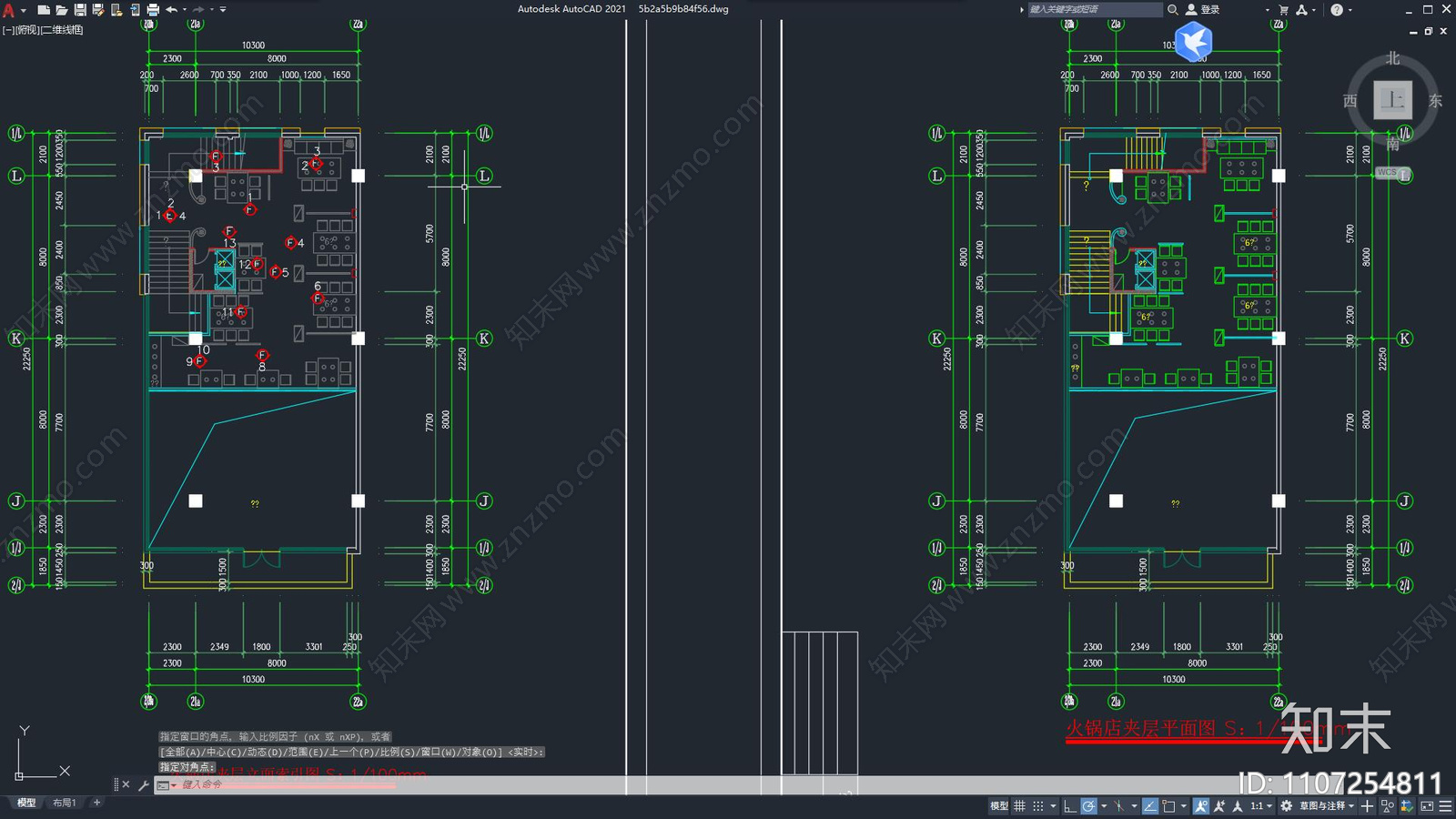Click the 登录 sign-in button
This screenshot has height=819, width=1456.
point(1203,9)
